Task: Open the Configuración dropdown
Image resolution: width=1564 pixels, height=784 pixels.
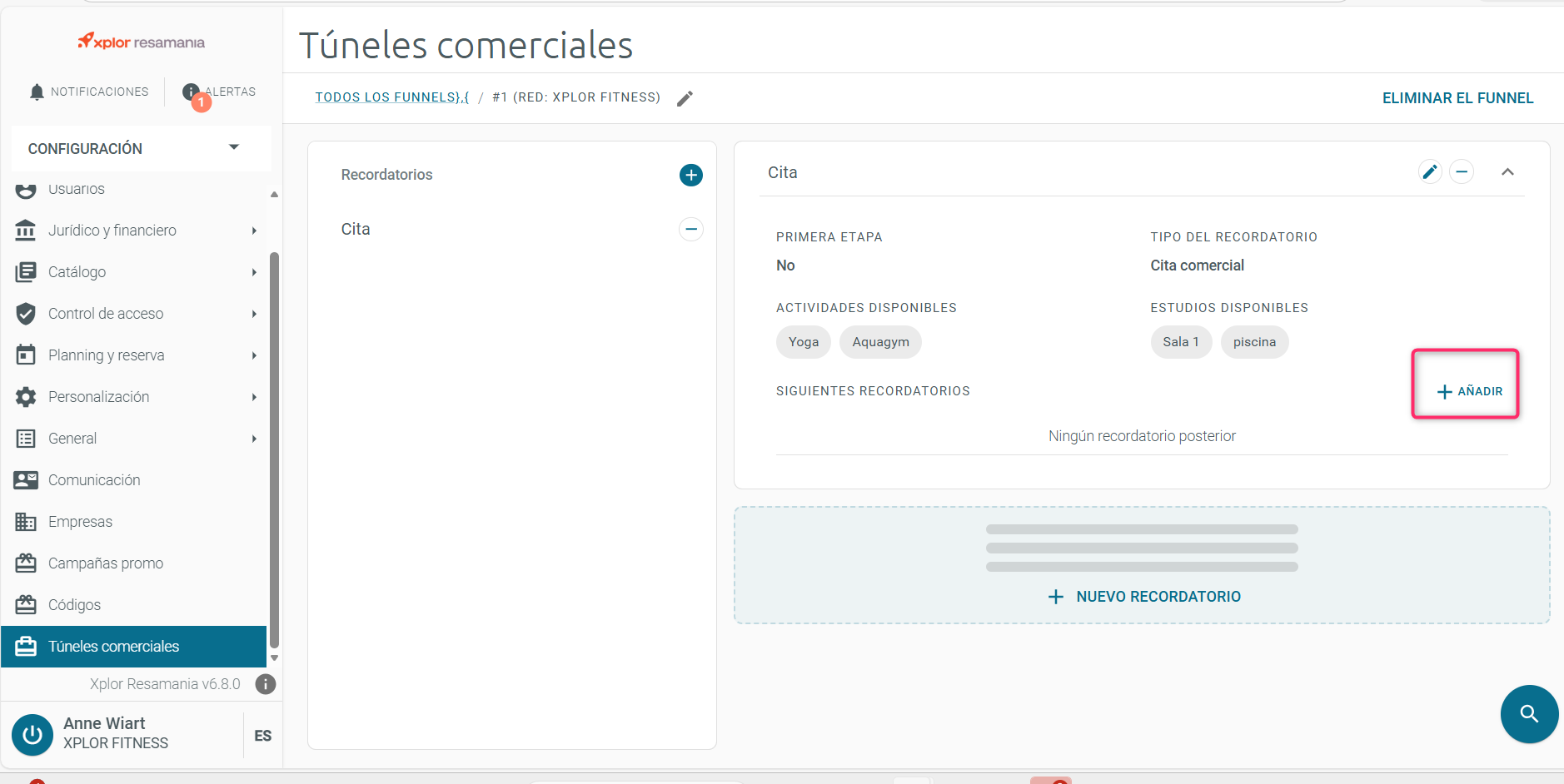Action: click(x=142, y=148)
